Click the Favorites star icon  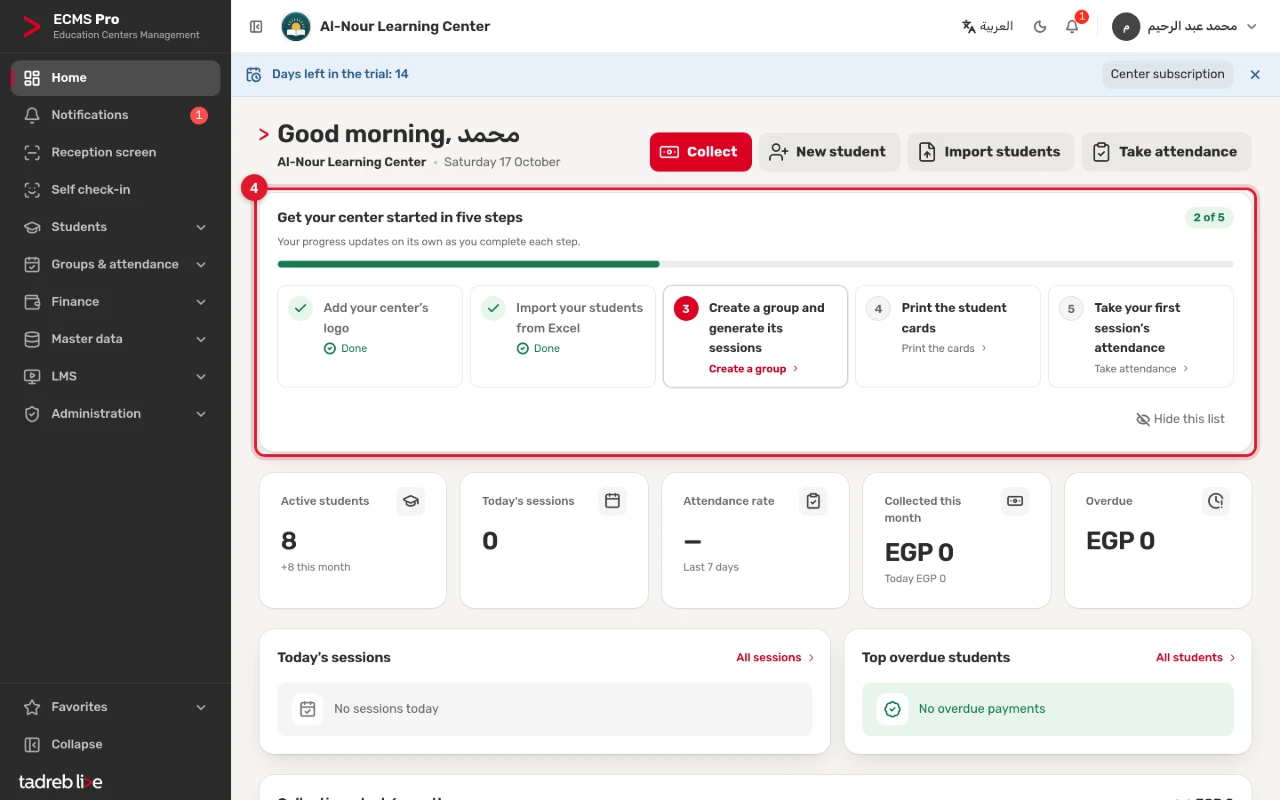coord(32,707)
